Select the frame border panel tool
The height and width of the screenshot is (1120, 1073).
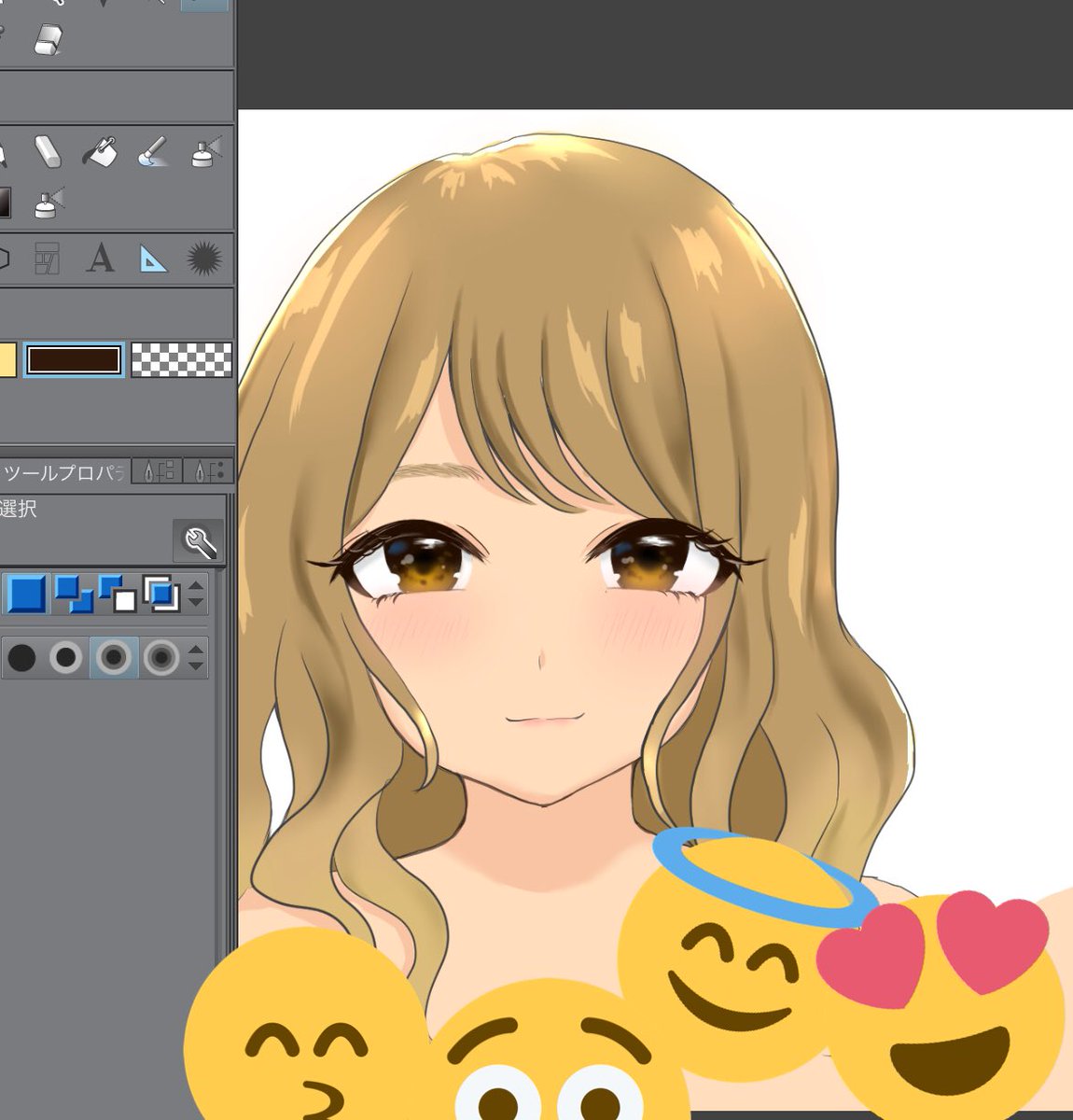(x=48, y=258)
